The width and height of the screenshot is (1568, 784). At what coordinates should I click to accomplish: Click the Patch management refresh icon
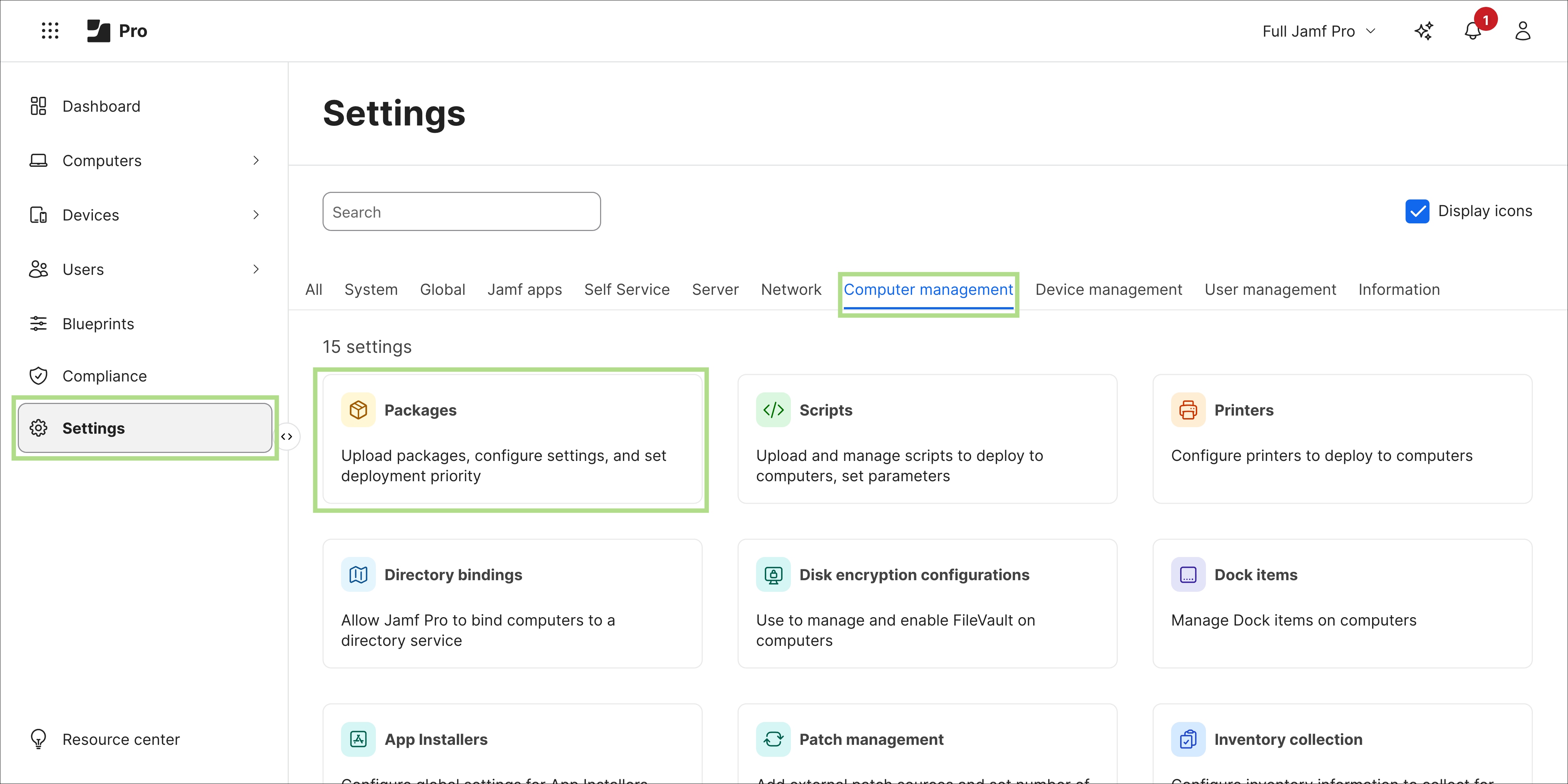773,740
